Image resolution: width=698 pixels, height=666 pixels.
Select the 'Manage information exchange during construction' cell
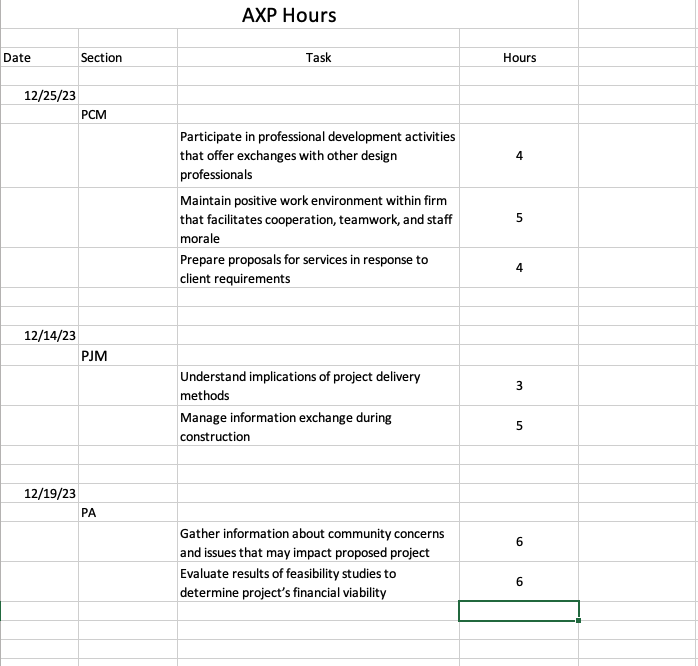point(318,426)
